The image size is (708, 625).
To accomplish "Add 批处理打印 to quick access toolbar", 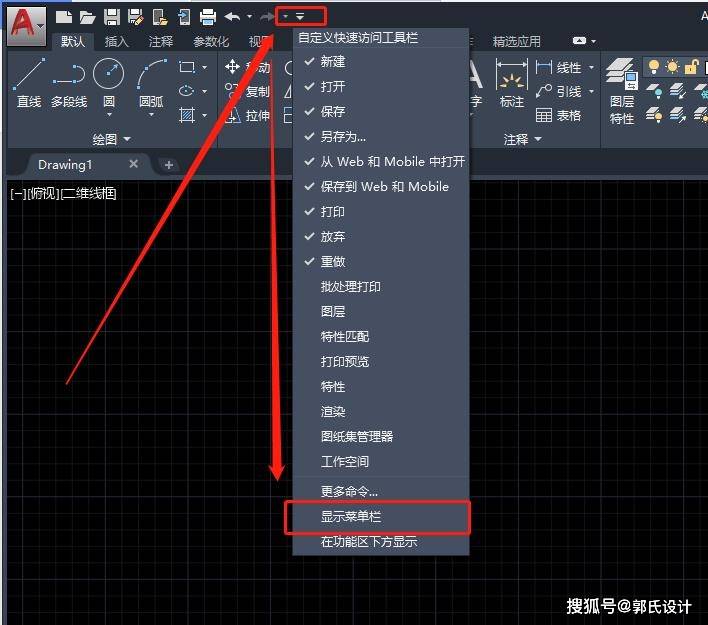I will tap(381, 286).
